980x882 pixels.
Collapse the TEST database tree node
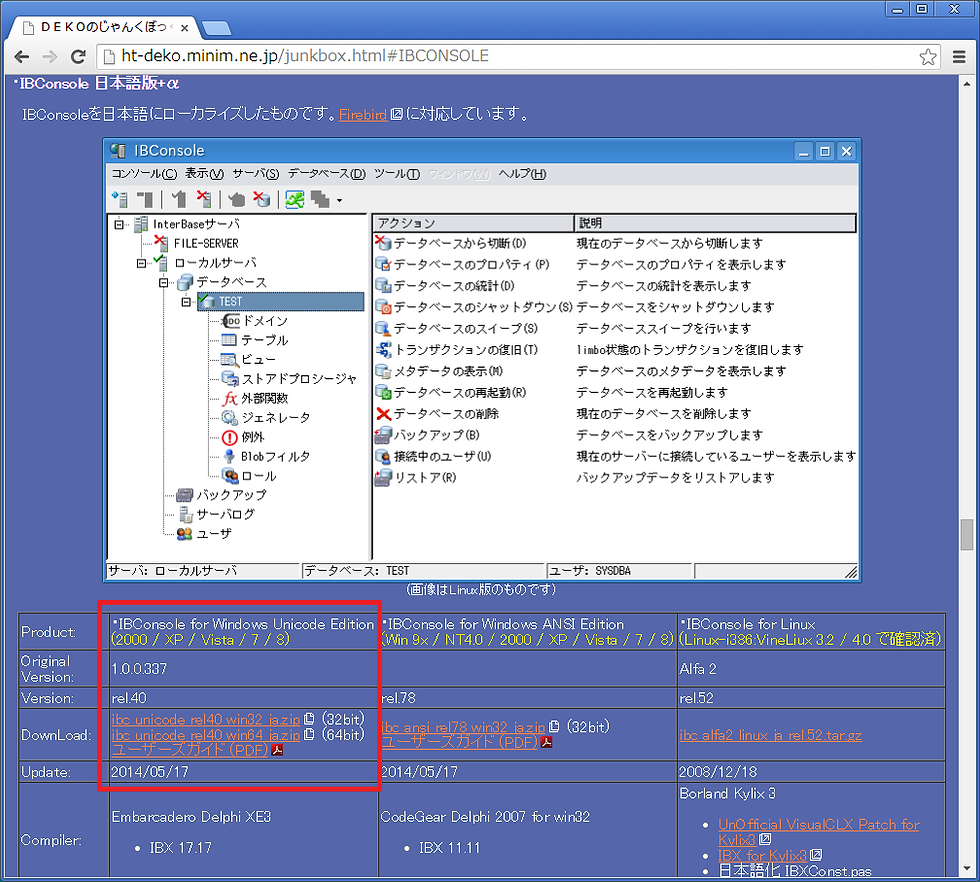[x=186, y=302]
